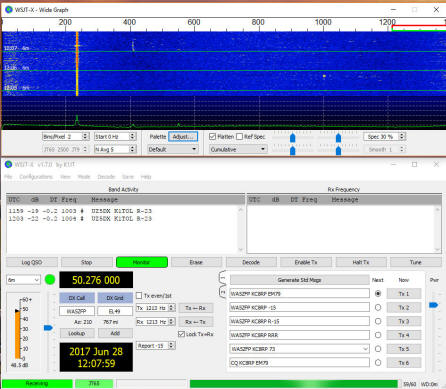Open the Decode menu
Viewport: 446px width, 389px height.
tap(106, 177)
